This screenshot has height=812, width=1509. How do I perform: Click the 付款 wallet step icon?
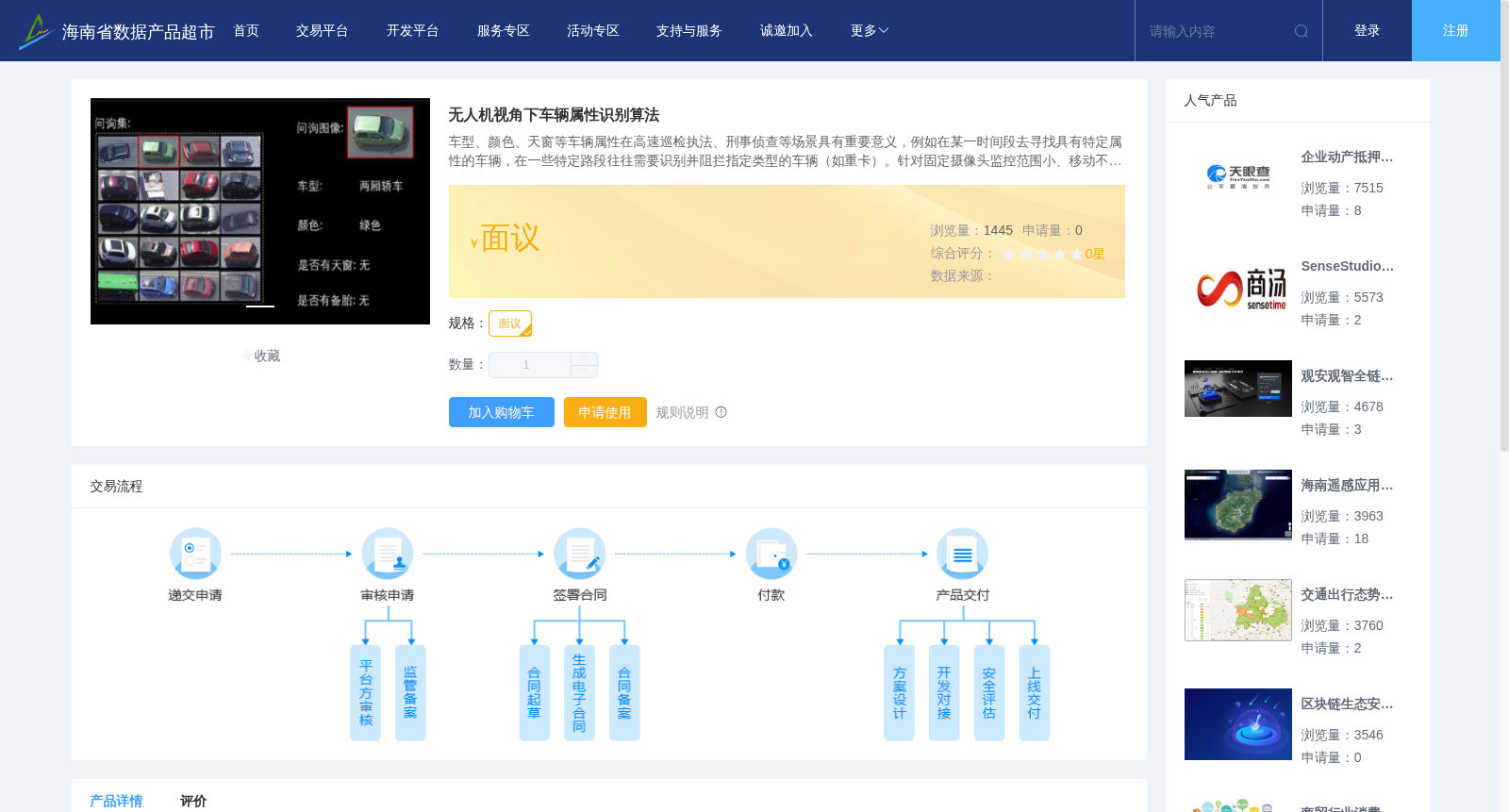(x=771, y=554)
